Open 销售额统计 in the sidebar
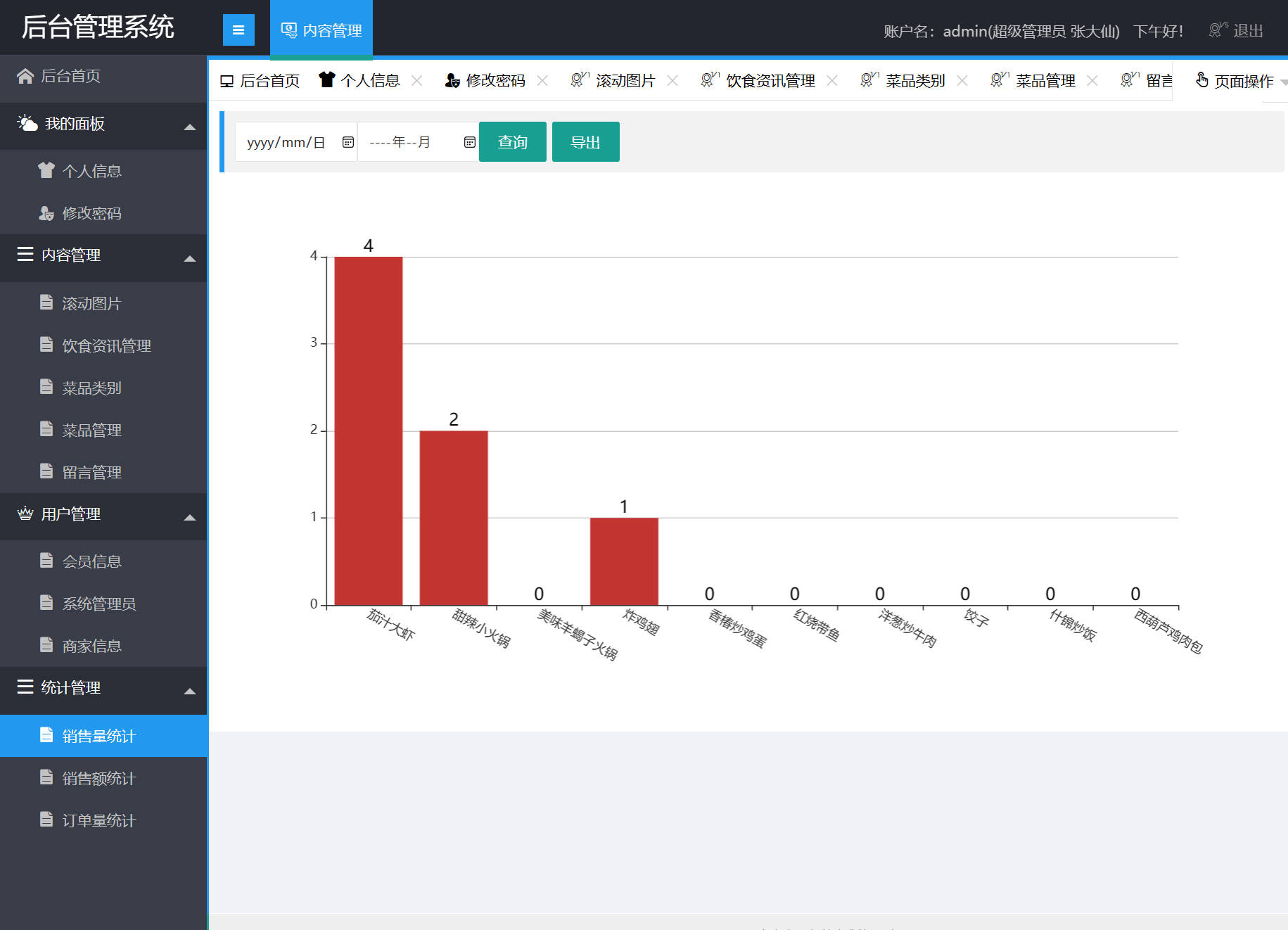Image resolution: width=1288 pixels, height=930 pixels. point(98,778)
